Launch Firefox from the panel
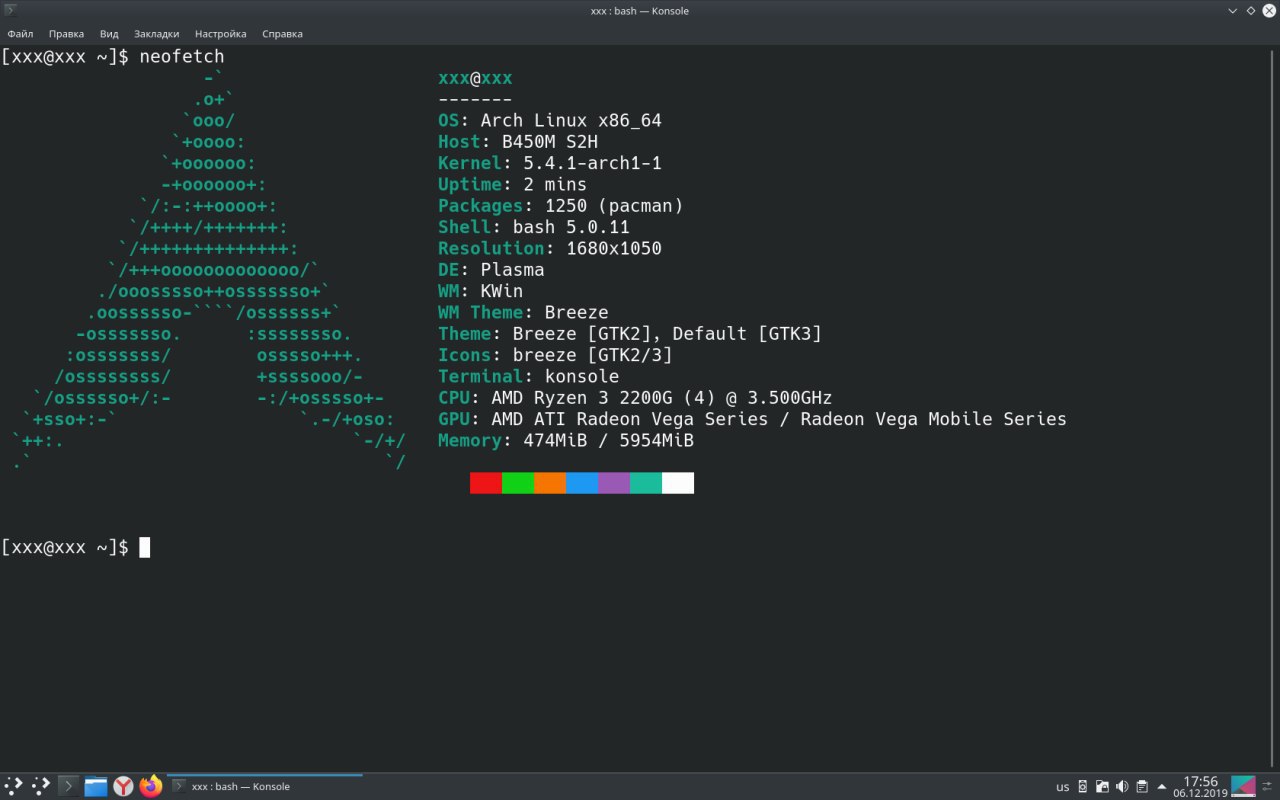The image size is (1280, 800). tap(151, 786)
